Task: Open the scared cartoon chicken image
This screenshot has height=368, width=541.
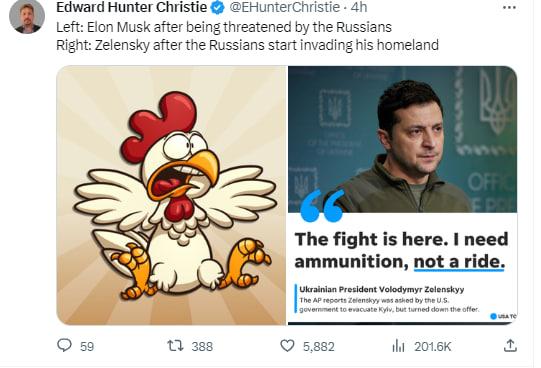Action: [171, 195]
